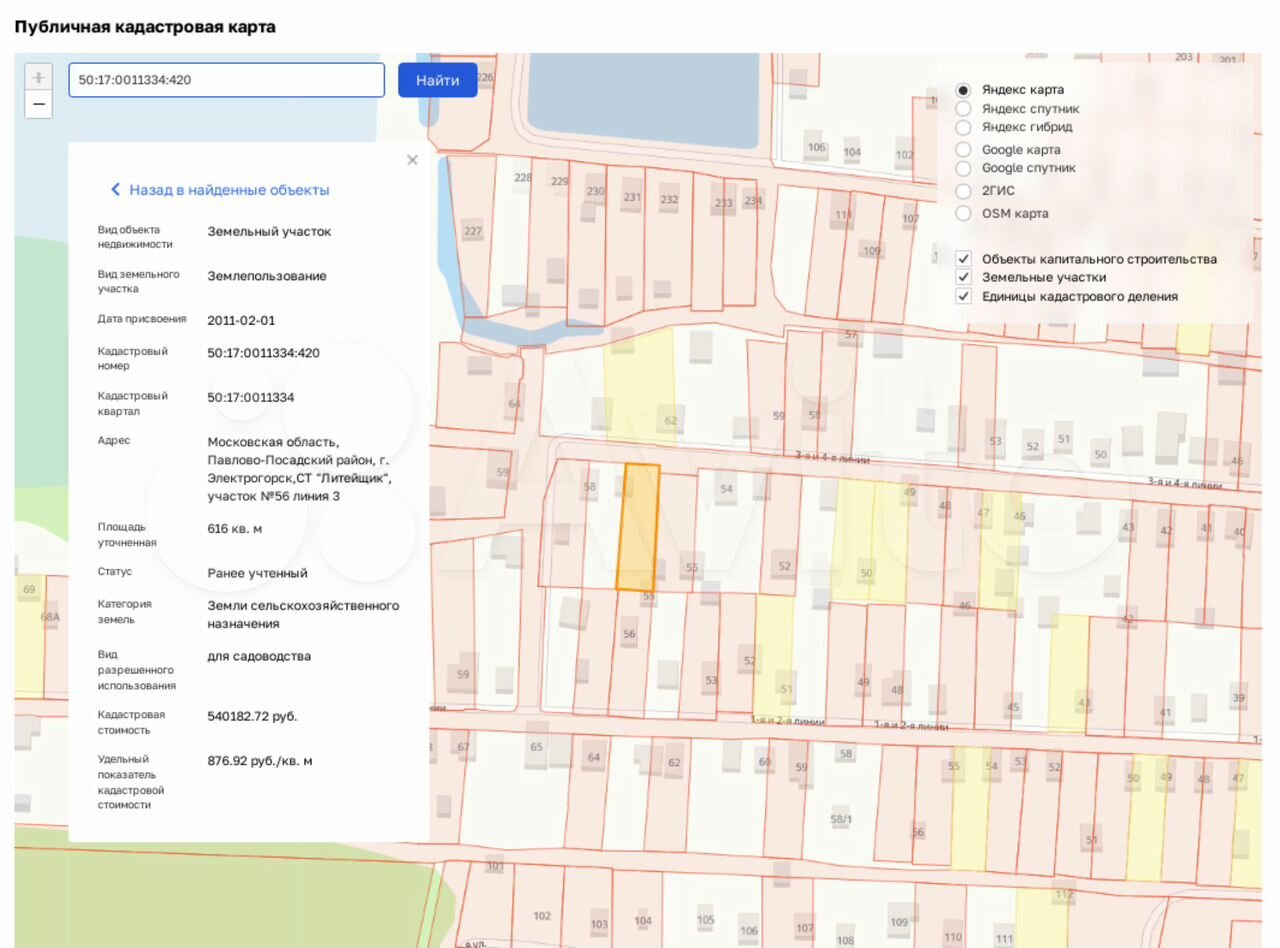Click the highlighted orange parcel on map
1280x948 pixels.
637,527
